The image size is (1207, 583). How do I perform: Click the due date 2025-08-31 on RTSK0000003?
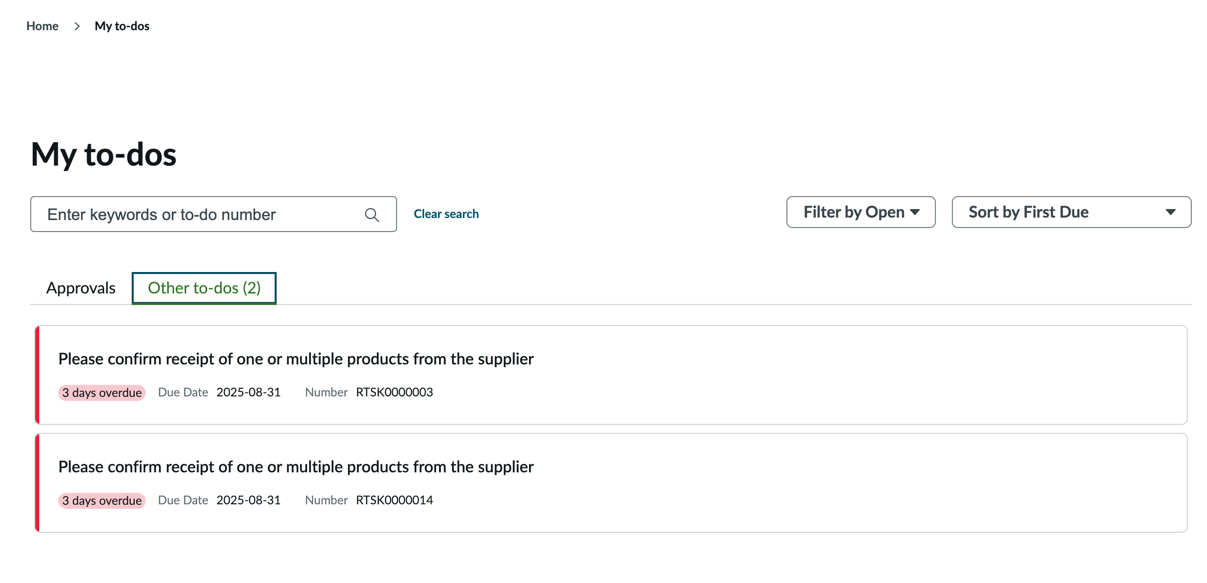pos(248,393)
